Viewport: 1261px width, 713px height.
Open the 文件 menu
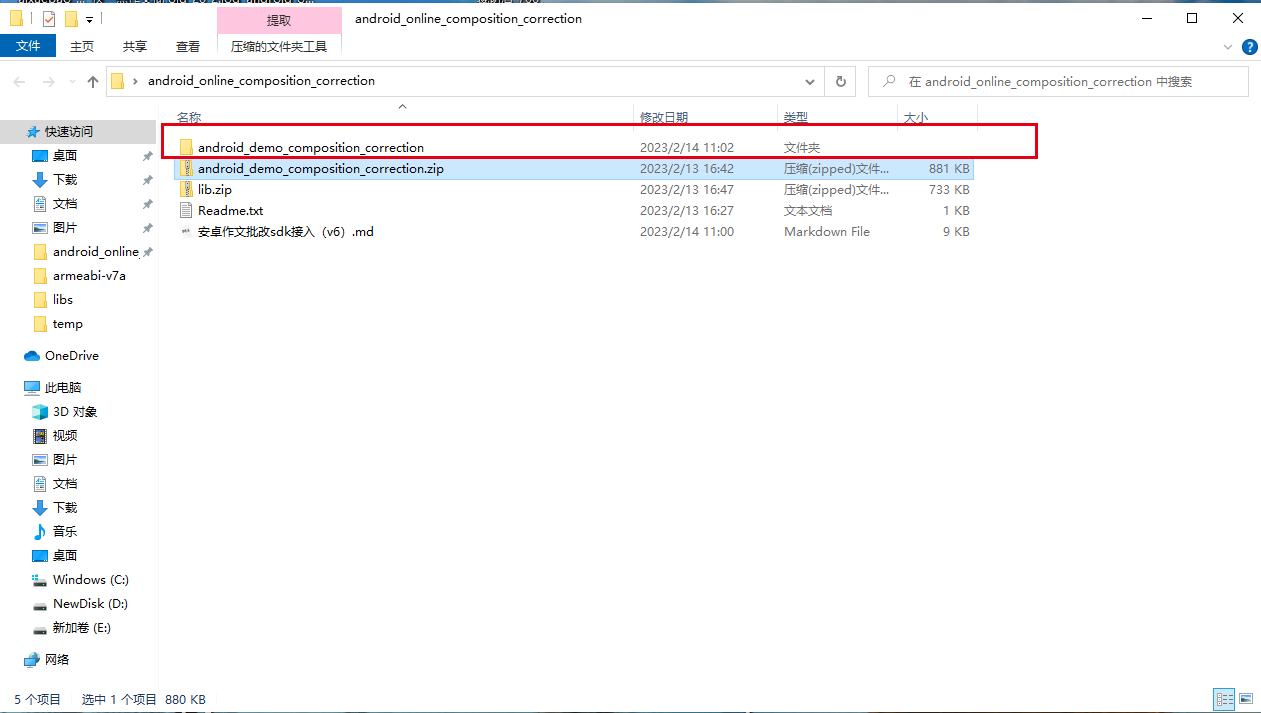pyautogui.click(x=28, y=46)
